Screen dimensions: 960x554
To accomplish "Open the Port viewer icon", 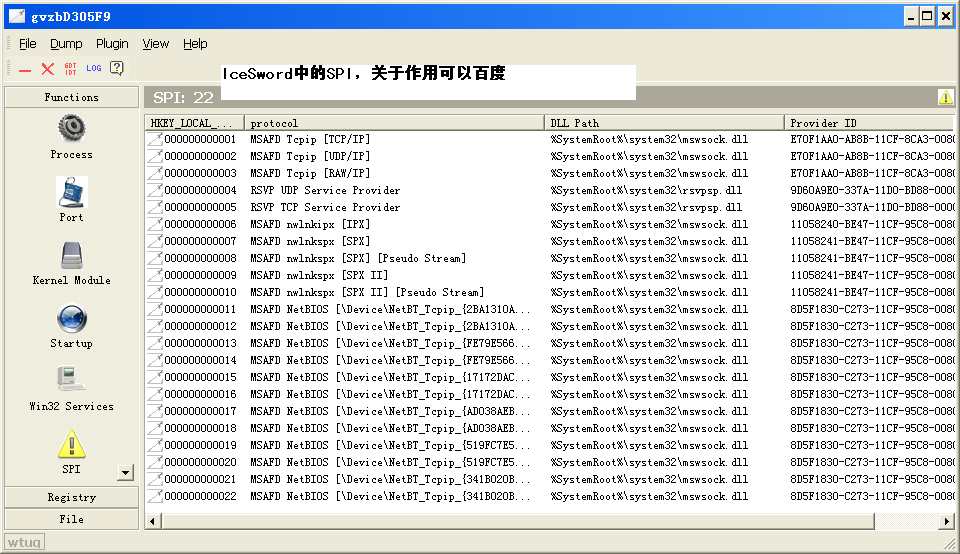I will (x=72, y=192).
